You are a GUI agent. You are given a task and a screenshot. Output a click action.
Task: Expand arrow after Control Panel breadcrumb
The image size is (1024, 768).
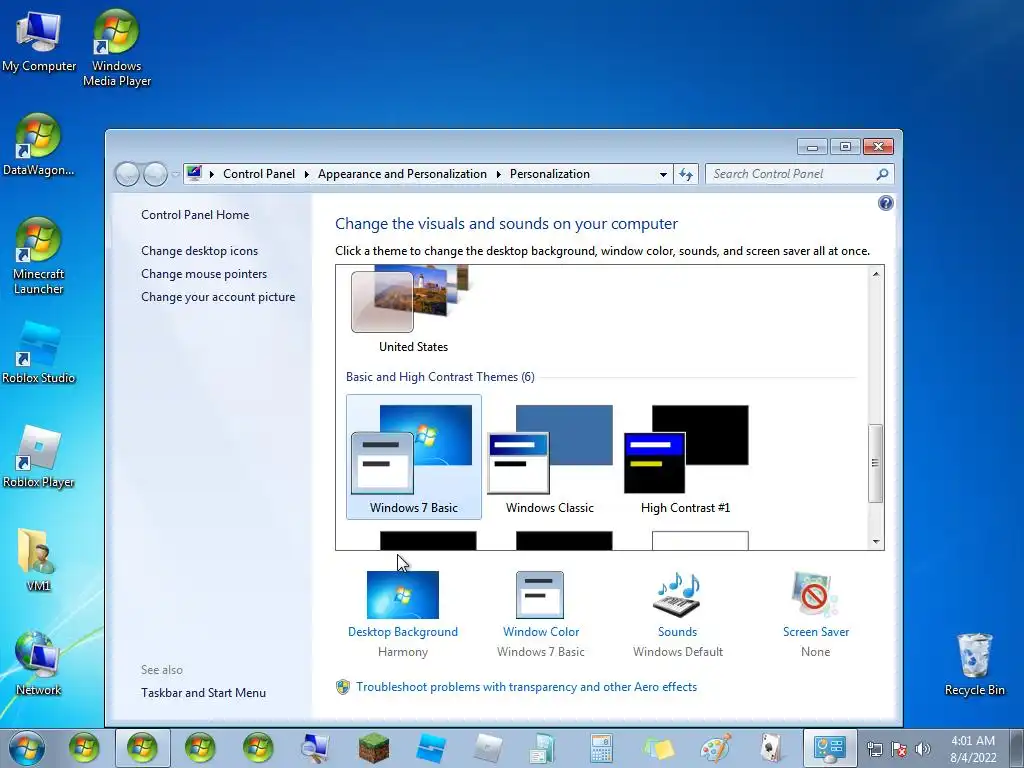[x=306, y=174]
